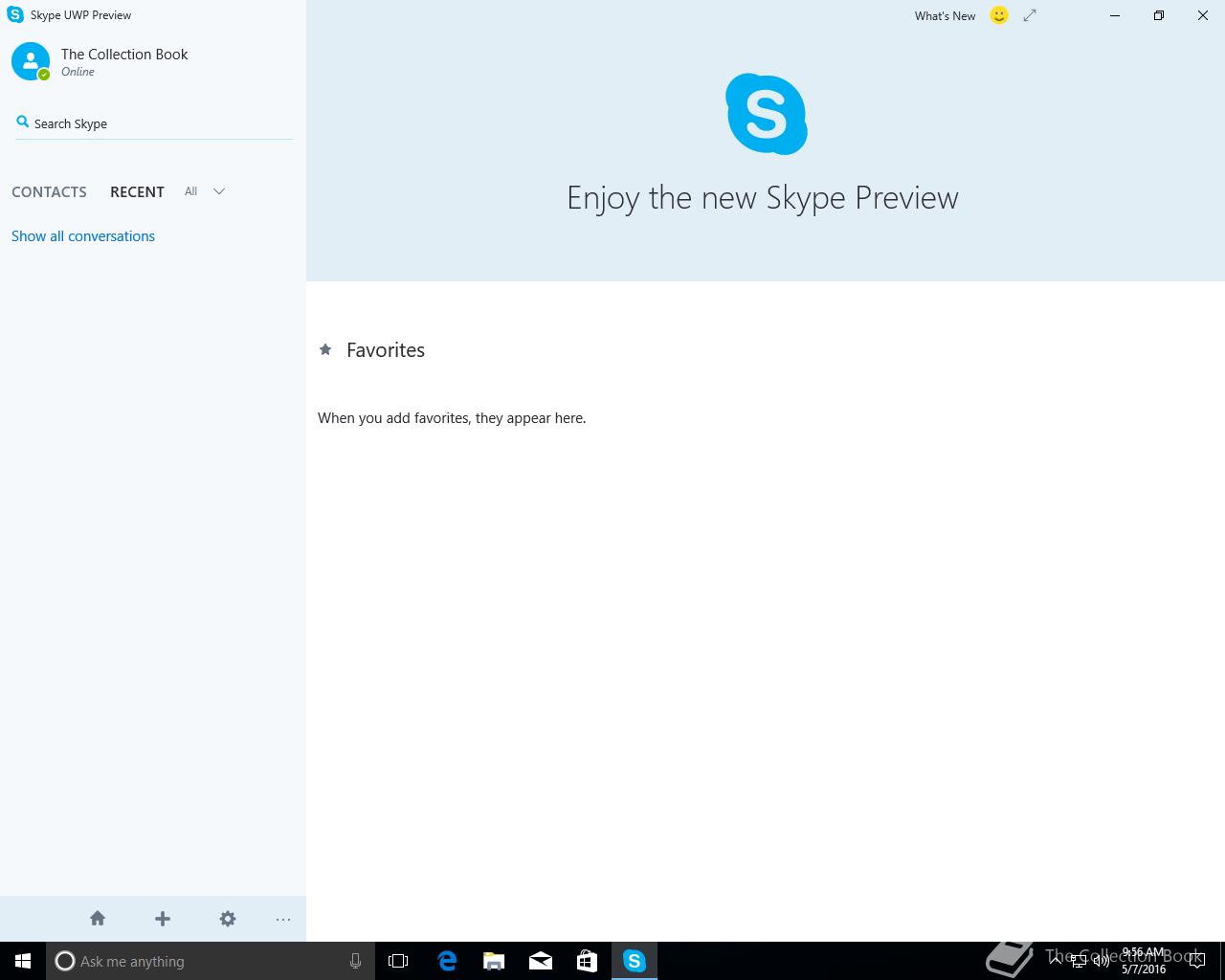This screenshot has height=980, width=1225.
Task: Open the Mail app from the taskbar
Action: [541, 961]
